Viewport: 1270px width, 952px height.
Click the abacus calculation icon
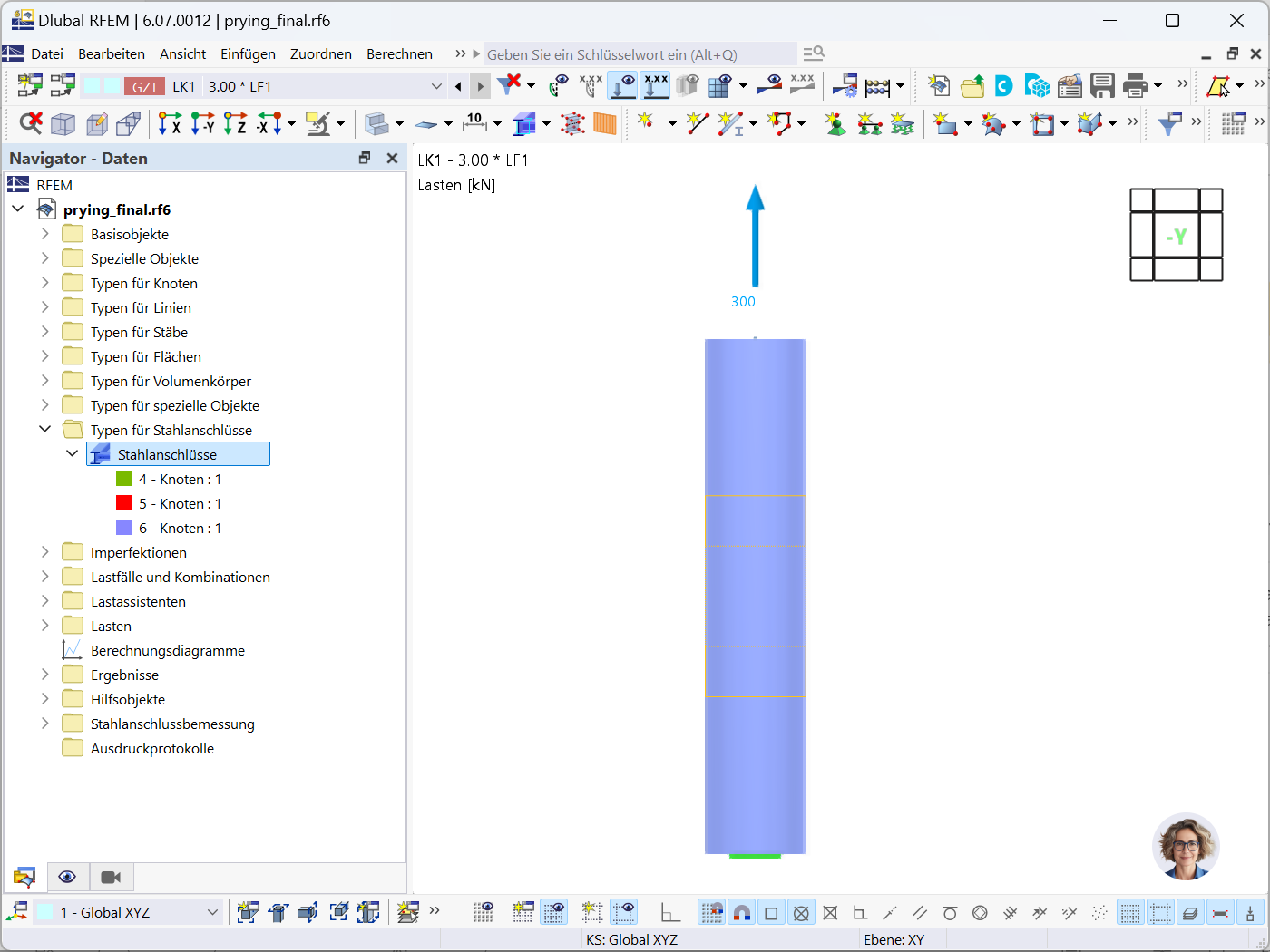(877, 86)
